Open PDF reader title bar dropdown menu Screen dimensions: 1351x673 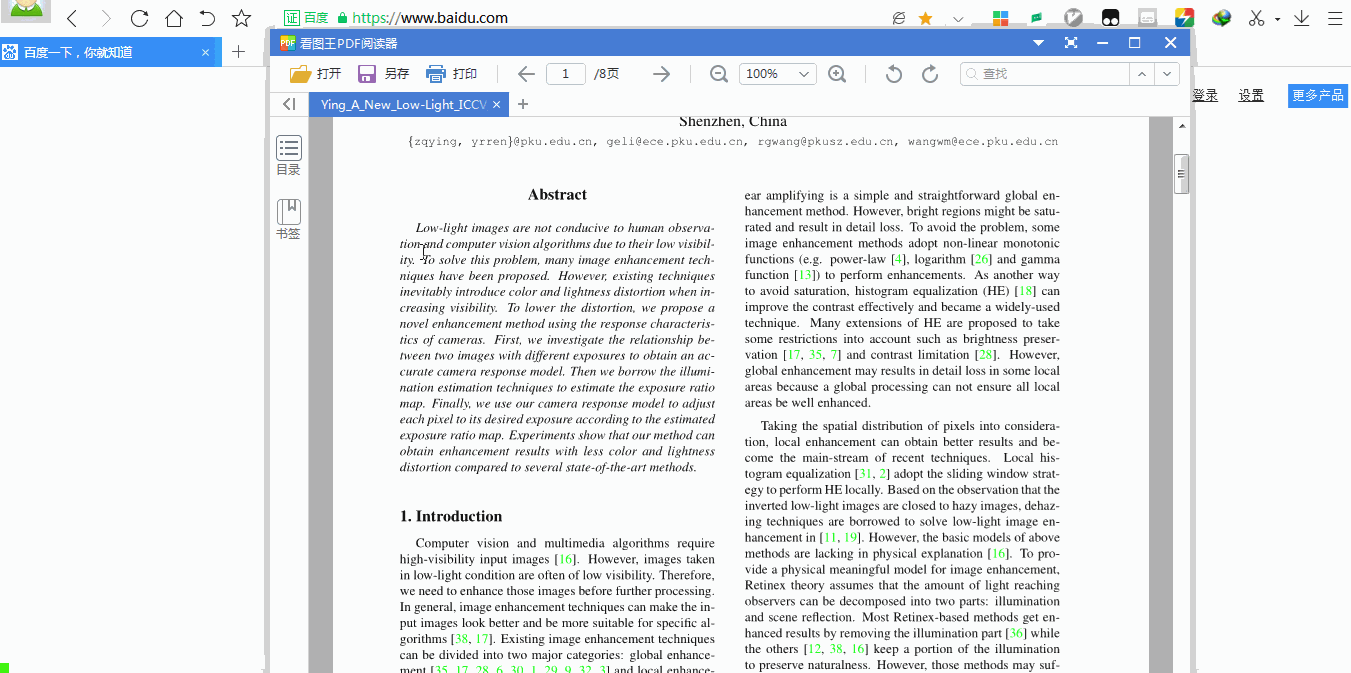[x=1038, y=43]
